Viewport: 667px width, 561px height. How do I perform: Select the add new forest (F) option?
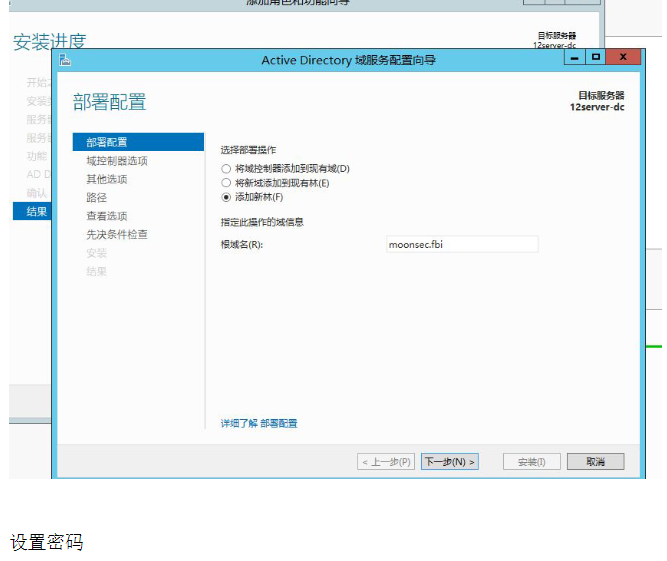point(252,197)
